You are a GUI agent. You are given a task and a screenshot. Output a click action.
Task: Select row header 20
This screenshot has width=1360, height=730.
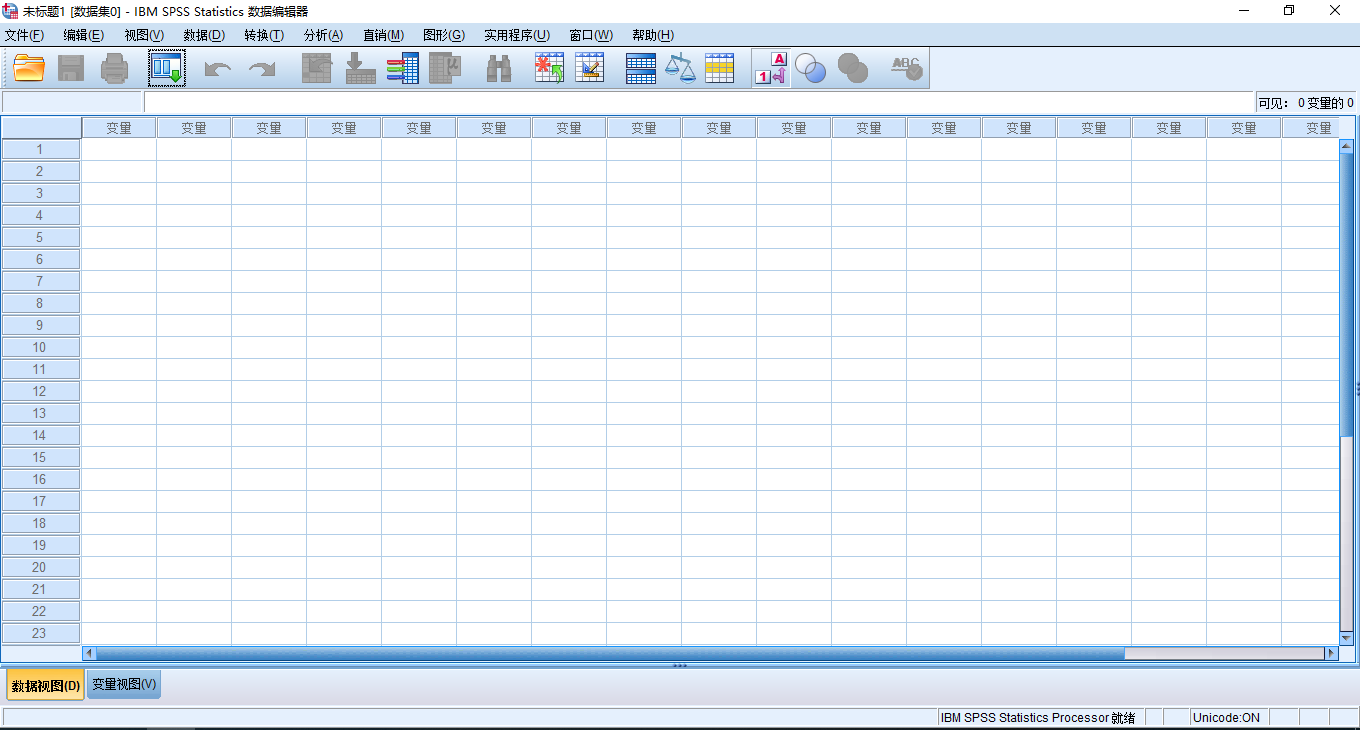click(40, 567)
